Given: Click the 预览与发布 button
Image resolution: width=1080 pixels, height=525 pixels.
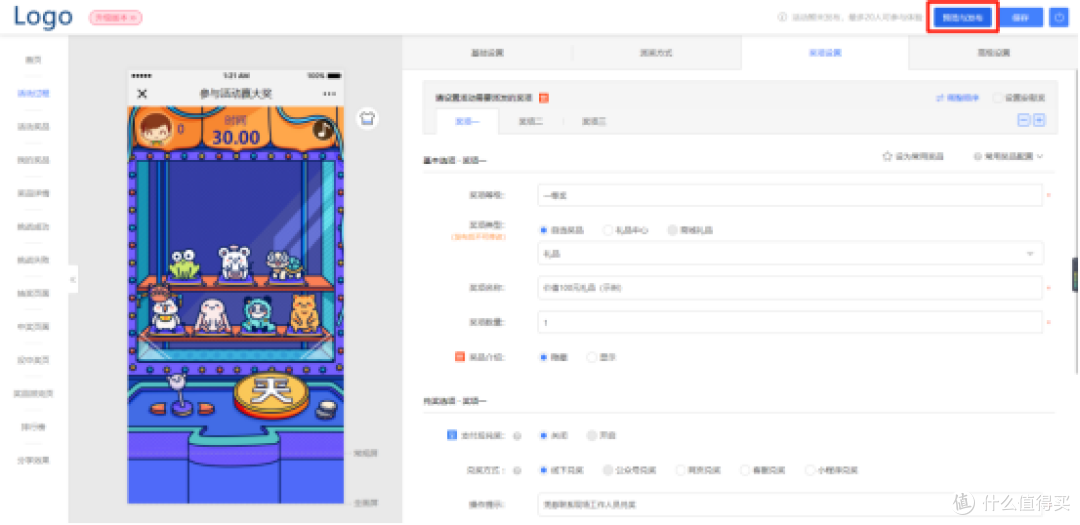Looking at the screenshot, I should pyautogui.click(x=962, y=18).
